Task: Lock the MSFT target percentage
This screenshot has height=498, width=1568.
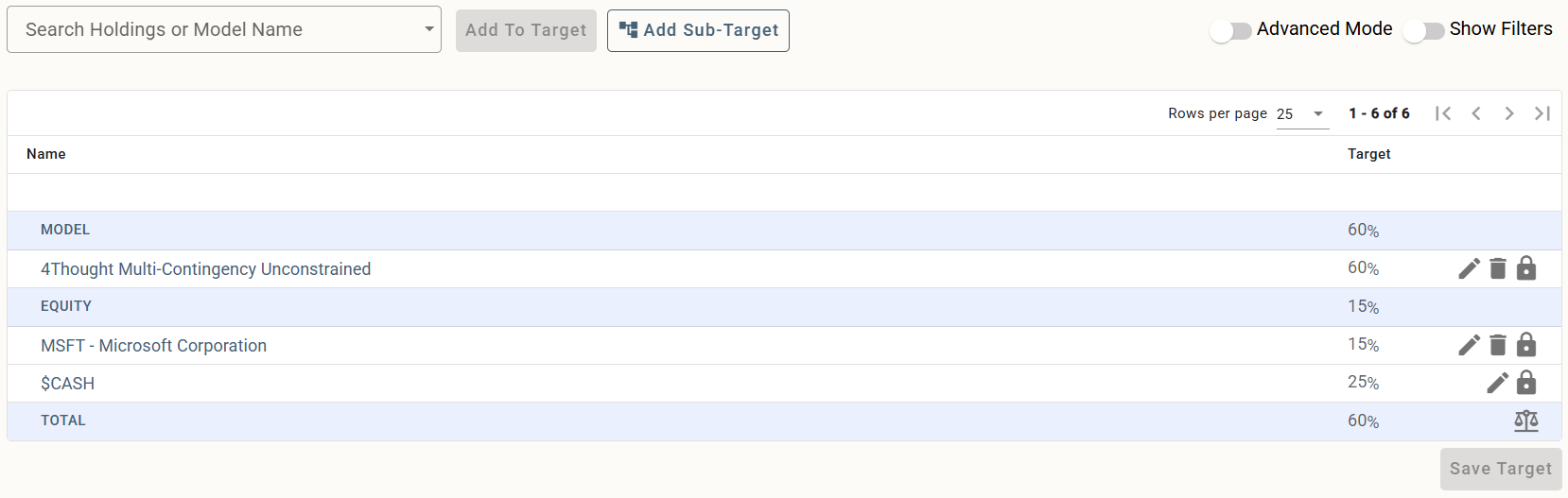Action: tap(1526, 345)
